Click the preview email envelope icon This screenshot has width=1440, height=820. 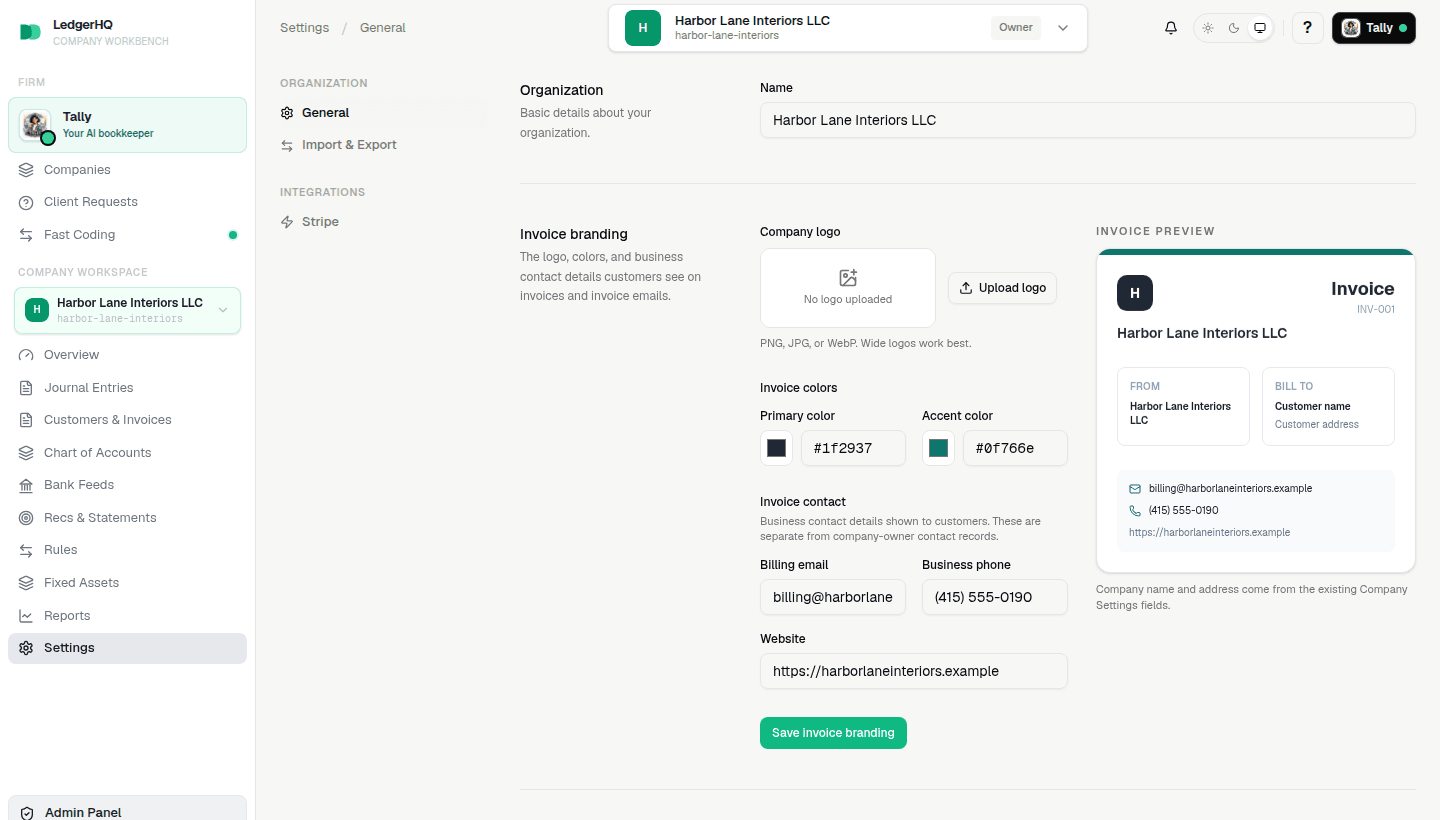1135,489
